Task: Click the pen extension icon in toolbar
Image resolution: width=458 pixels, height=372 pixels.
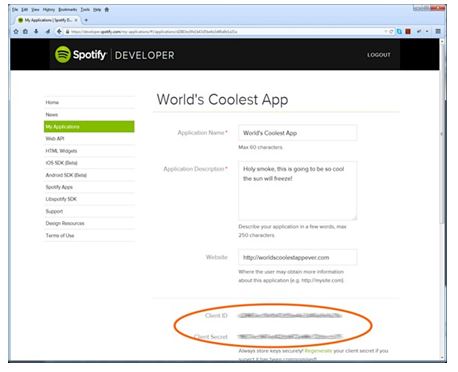Action: coord(419,31)
